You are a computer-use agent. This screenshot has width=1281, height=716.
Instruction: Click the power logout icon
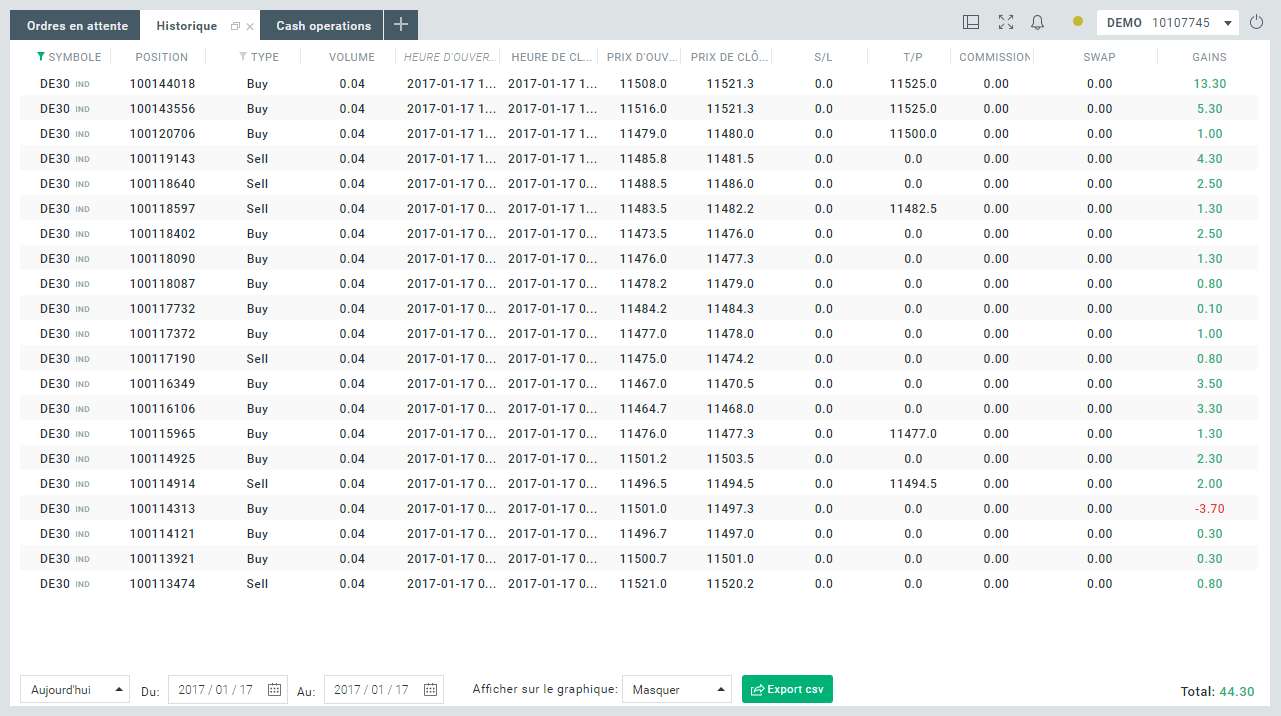tap(1257, 22)
